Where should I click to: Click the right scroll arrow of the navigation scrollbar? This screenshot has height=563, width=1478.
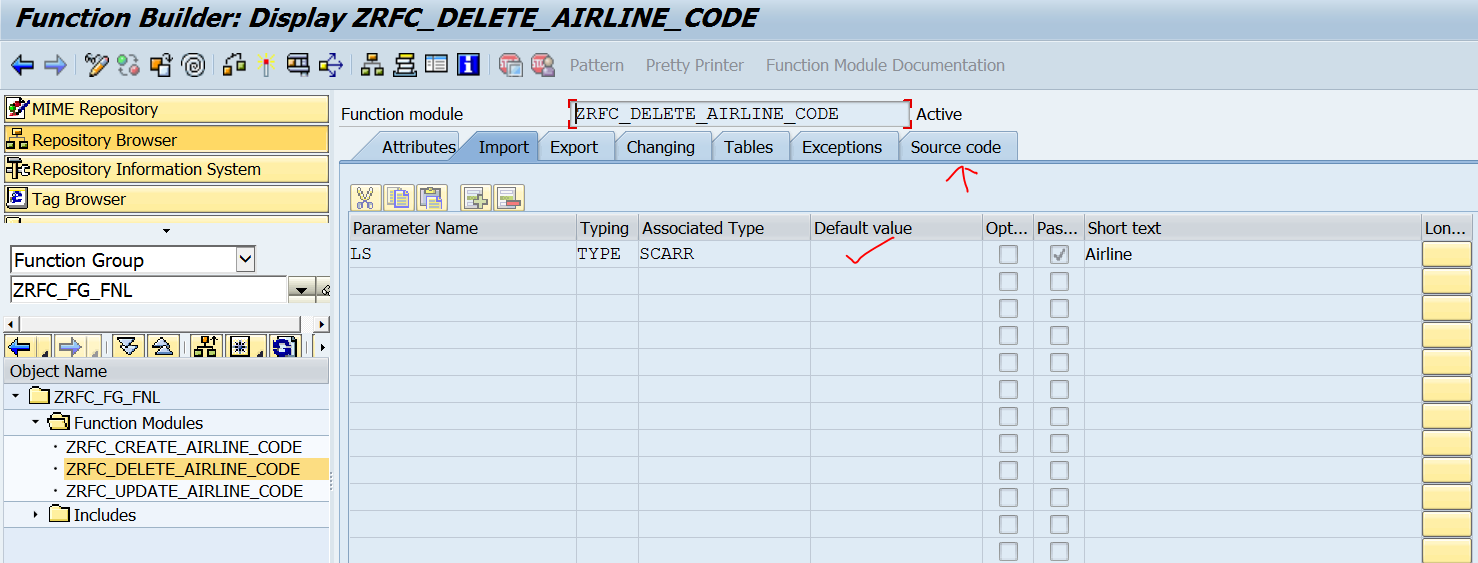[321, 324]
